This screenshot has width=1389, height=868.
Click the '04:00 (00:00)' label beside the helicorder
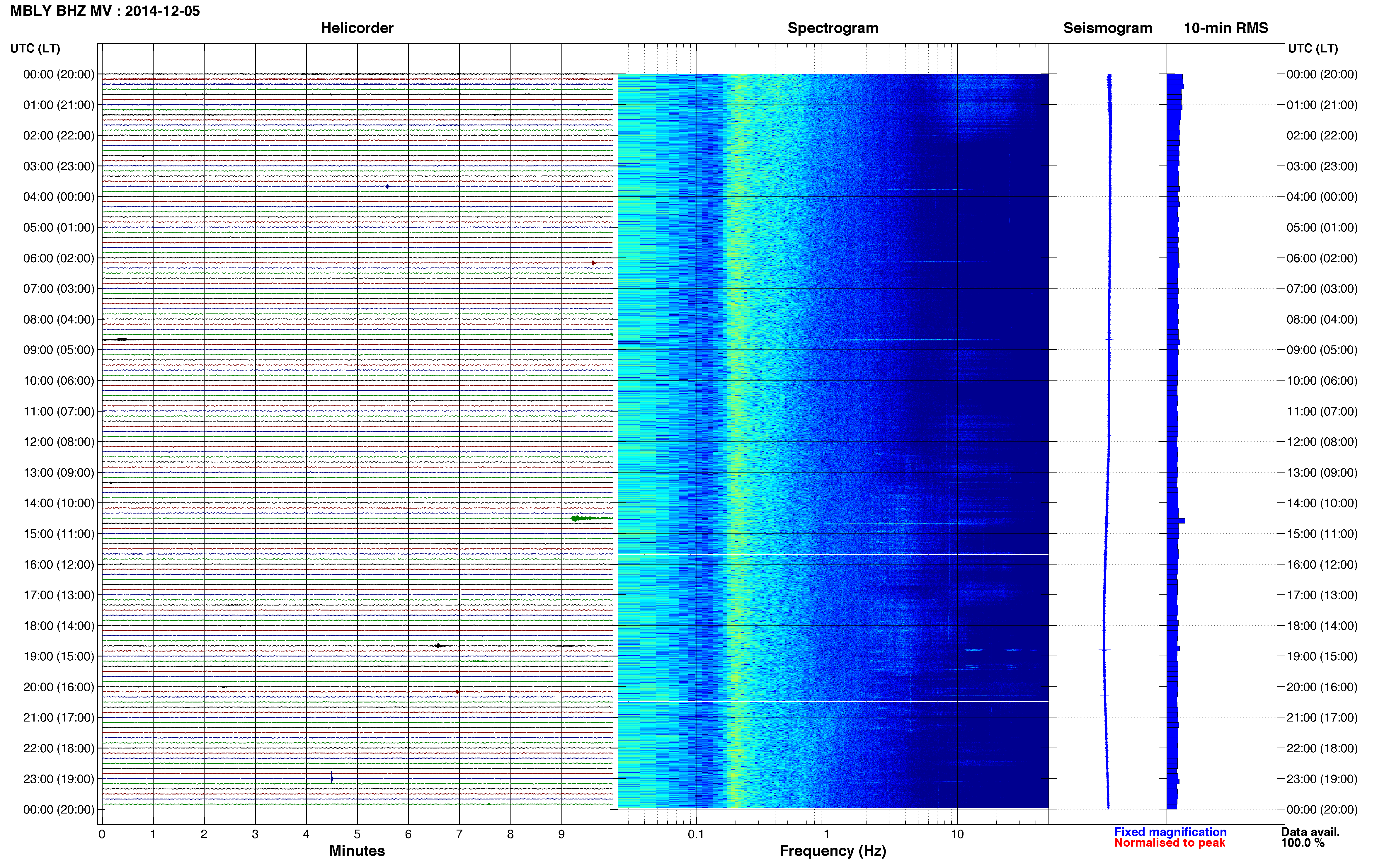(59, 197)
